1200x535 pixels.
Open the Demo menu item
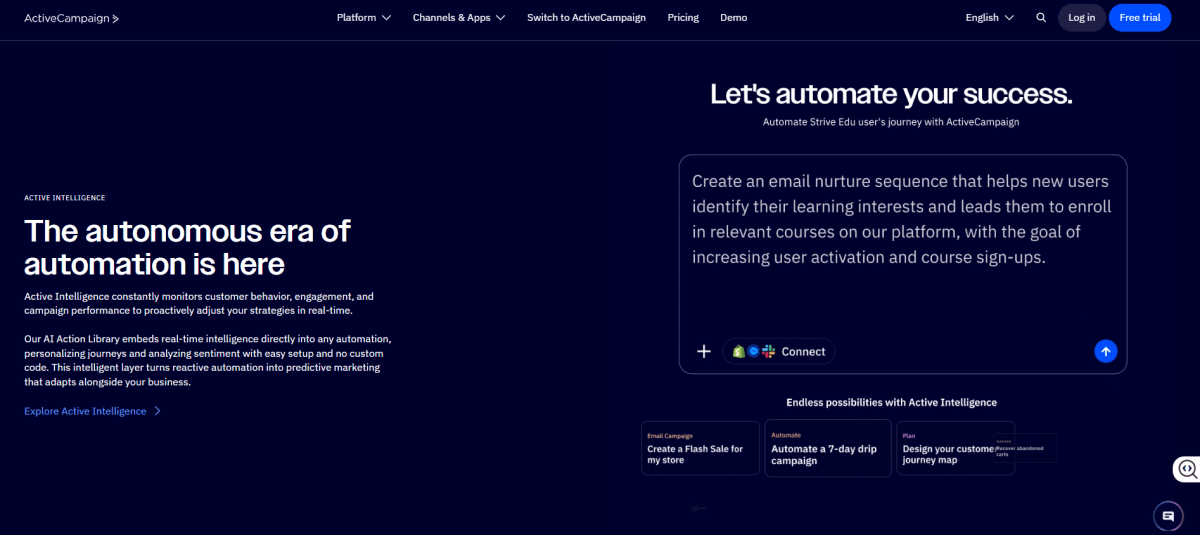pyautogui.click(x=733, y=18)
